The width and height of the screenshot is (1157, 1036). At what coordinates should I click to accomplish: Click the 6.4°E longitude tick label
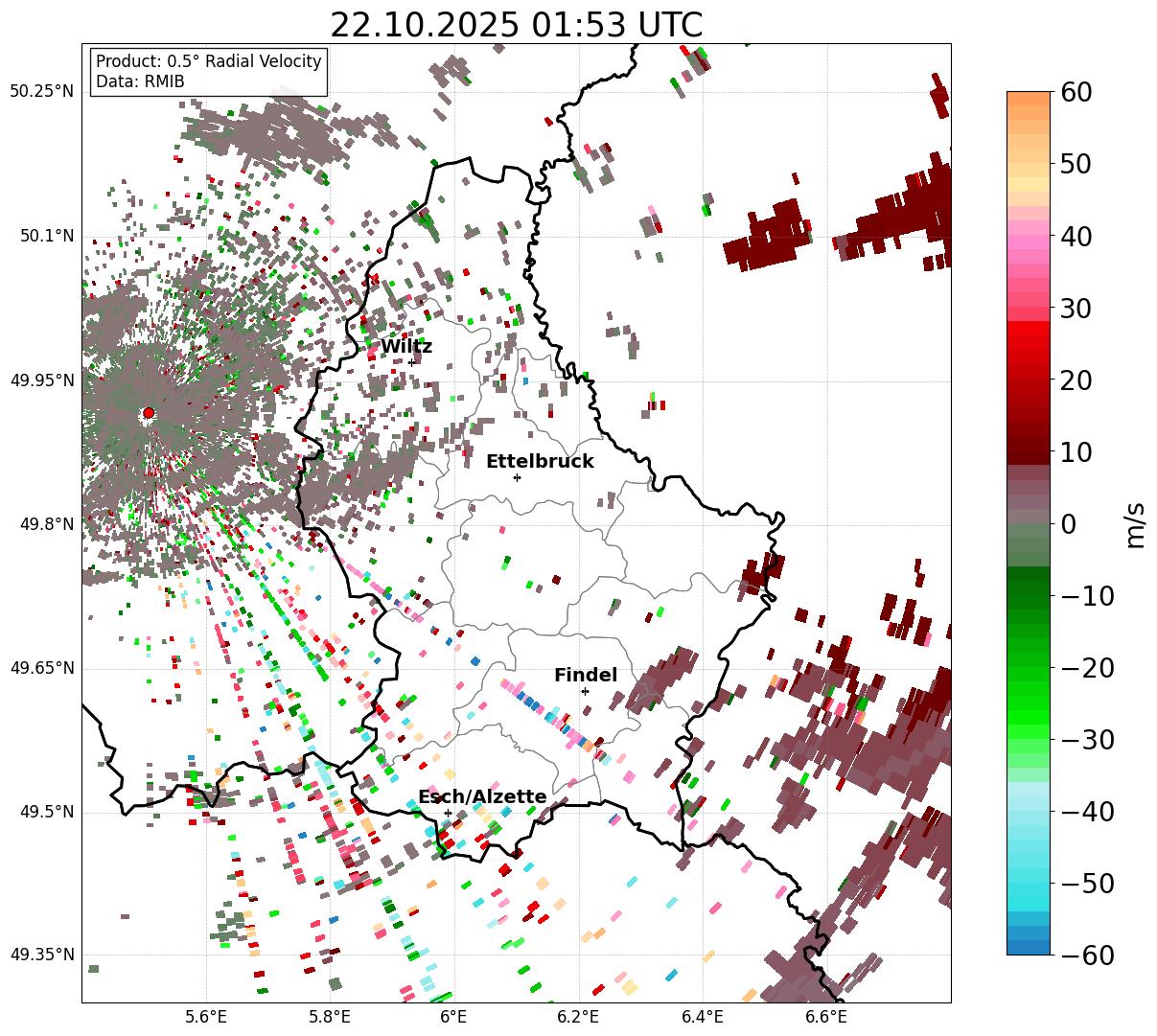[703, 1017]
